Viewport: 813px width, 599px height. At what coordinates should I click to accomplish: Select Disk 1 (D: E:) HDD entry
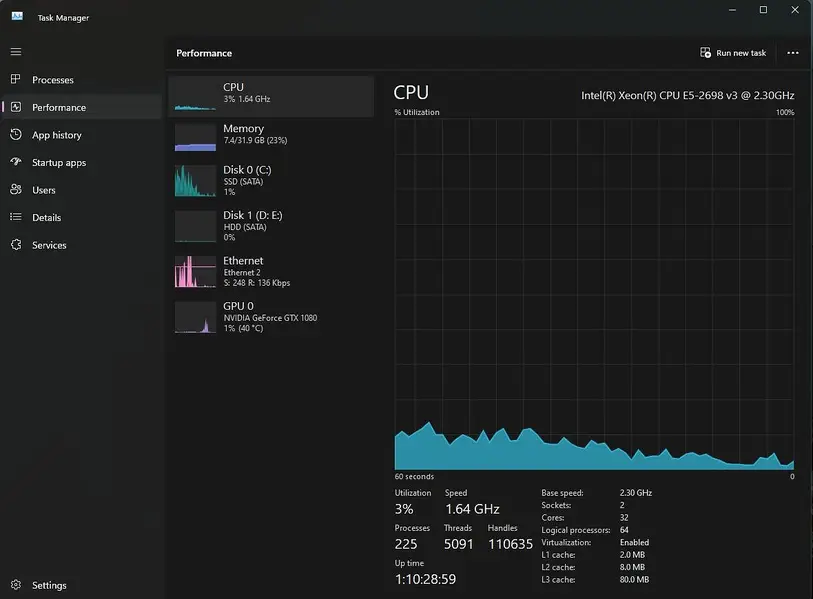pyautogui.click(x=271, y=226)
